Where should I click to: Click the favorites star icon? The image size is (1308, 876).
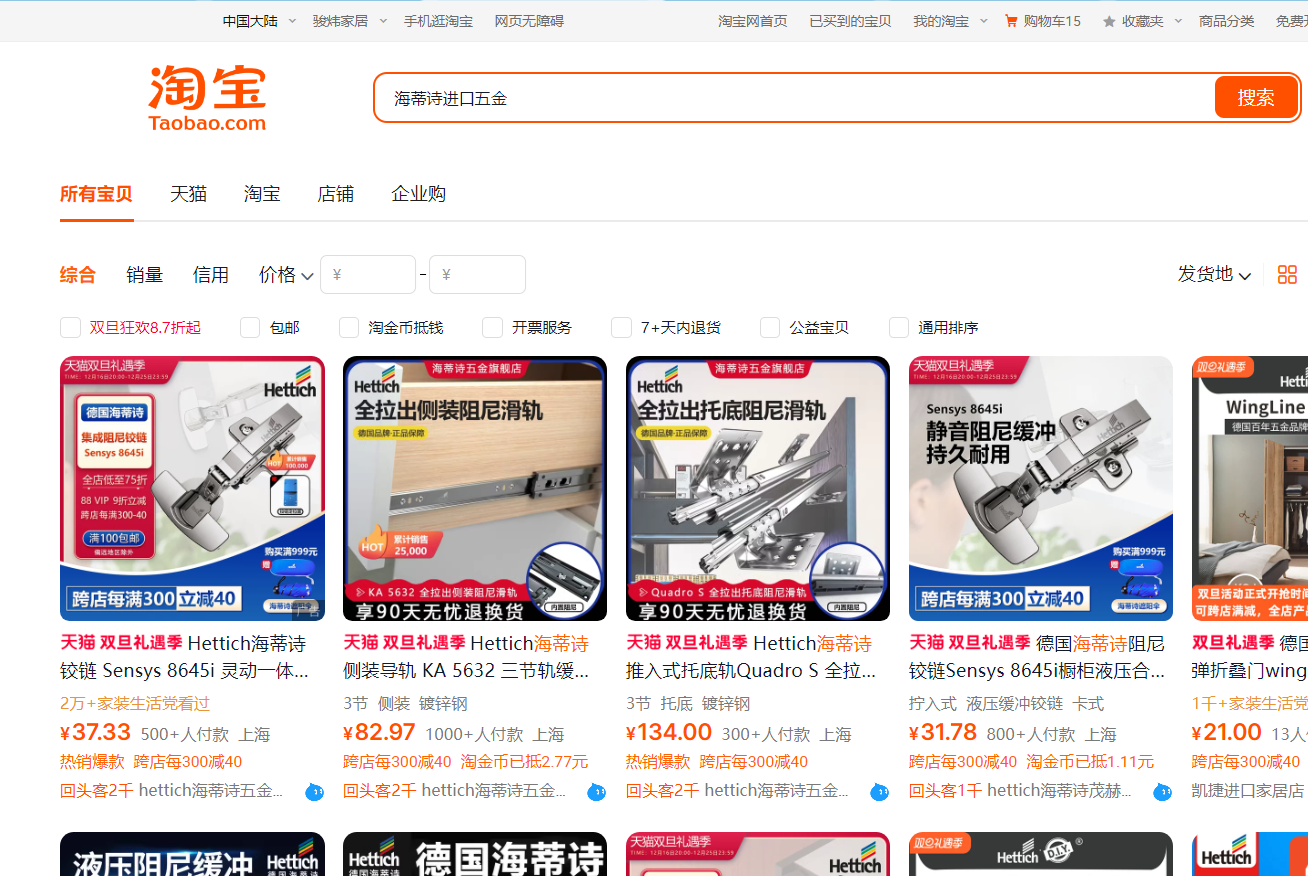tap(1109, 21)
